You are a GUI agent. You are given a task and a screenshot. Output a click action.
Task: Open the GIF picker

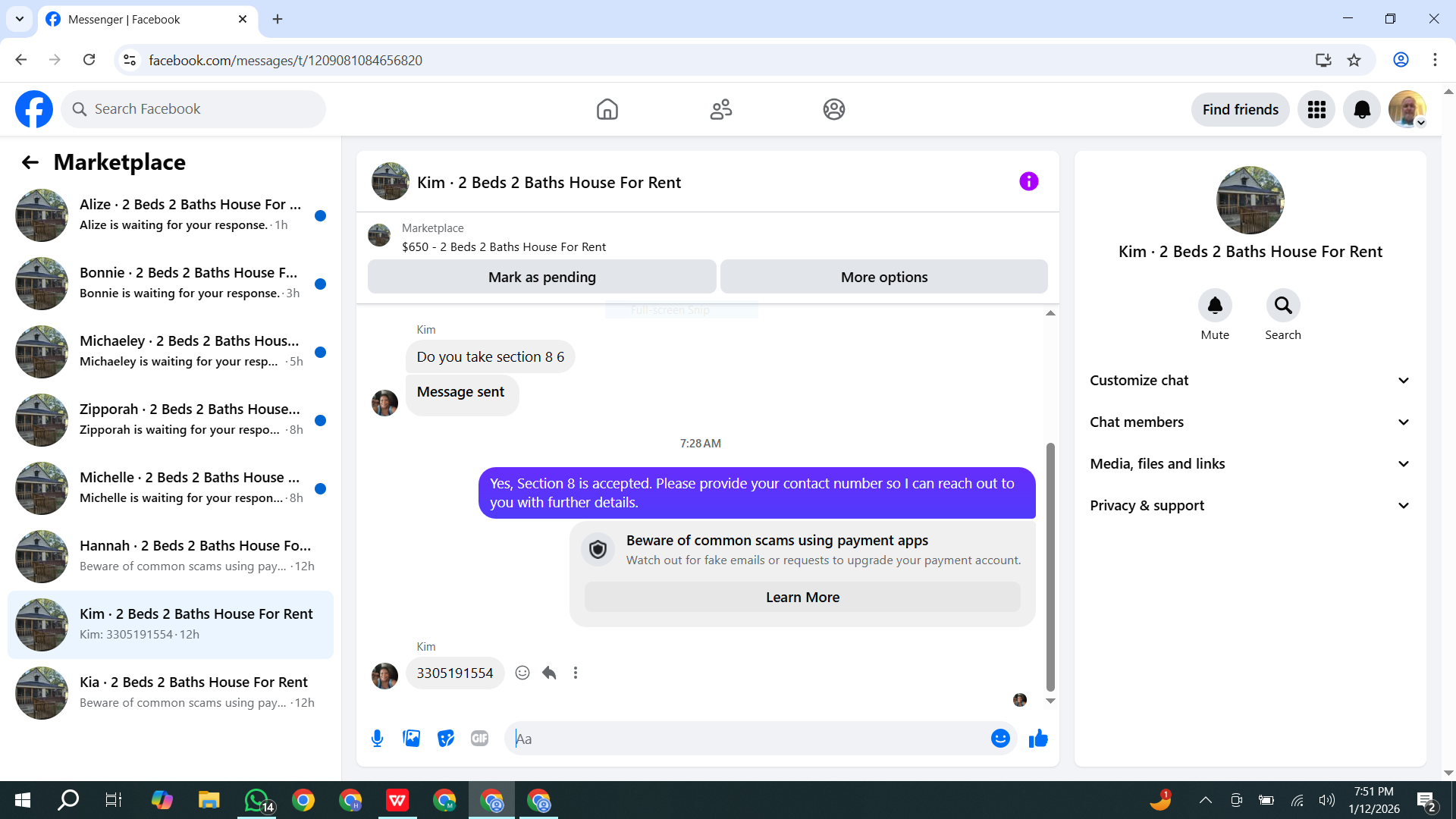479,739
